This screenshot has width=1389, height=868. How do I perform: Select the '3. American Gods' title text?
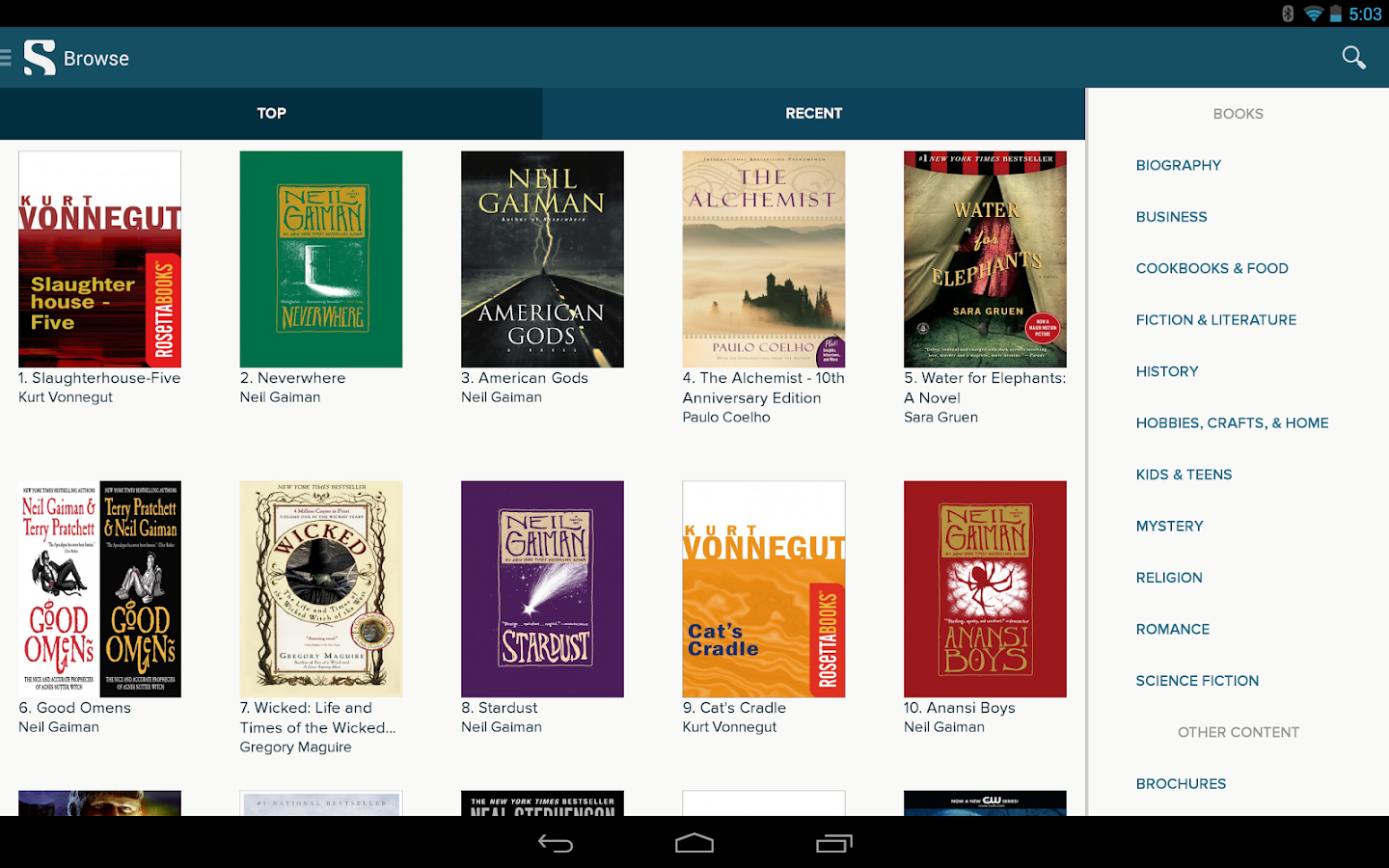point(525,378)
